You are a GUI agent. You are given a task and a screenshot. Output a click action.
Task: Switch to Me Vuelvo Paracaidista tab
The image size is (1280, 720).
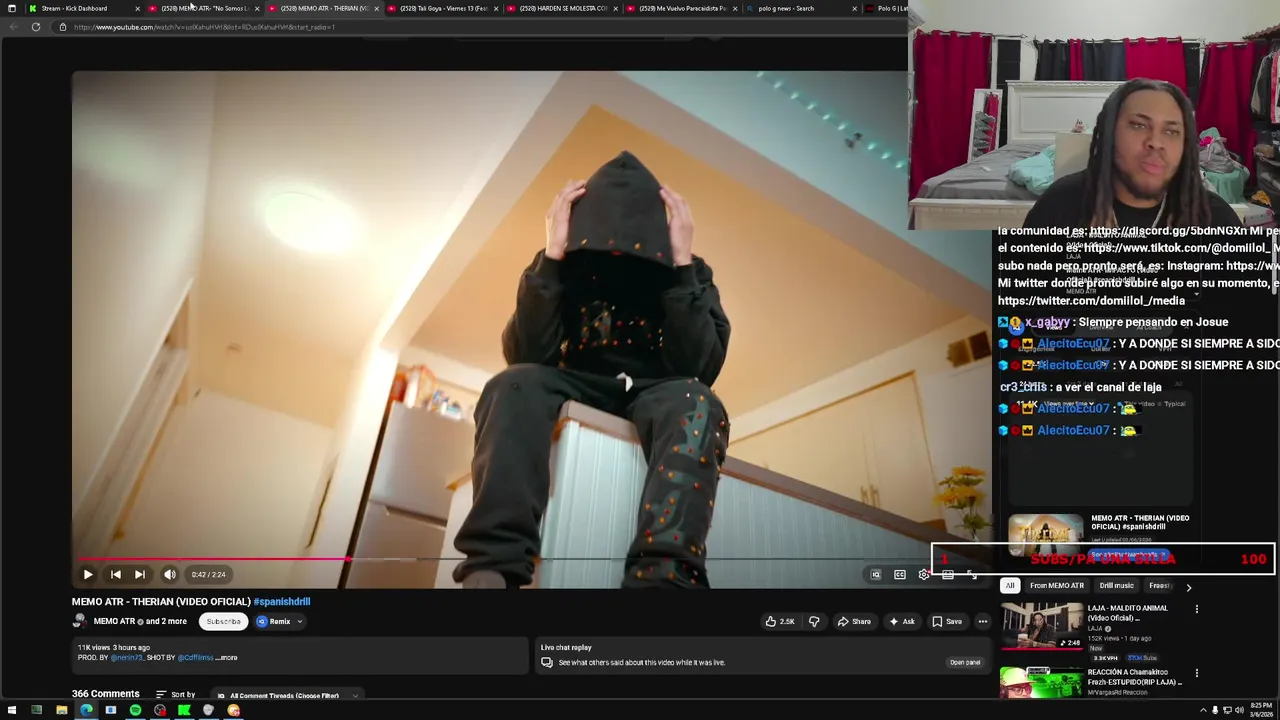point(682,8)
